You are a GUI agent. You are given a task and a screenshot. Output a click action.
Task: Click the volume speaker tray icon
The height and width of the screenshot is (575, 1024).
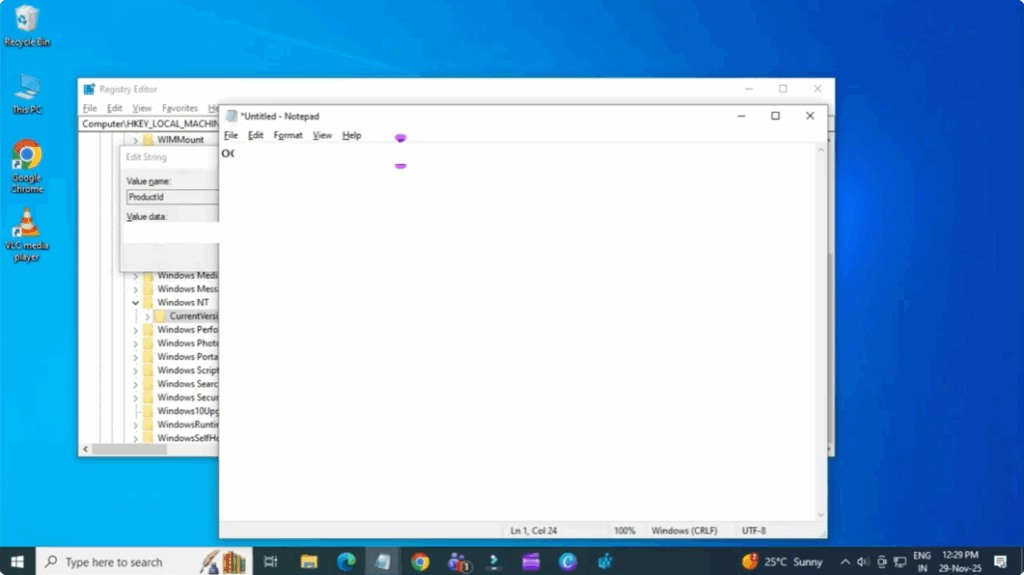point(863,562)
